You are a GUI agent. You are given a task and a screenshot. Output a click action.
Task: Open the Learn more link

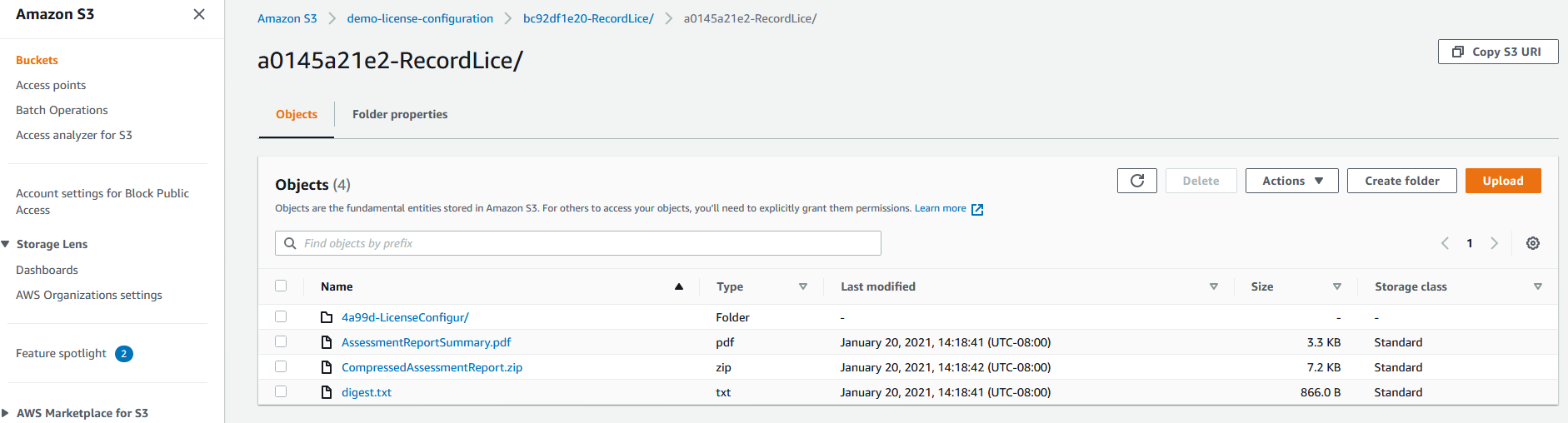point(941,208)
